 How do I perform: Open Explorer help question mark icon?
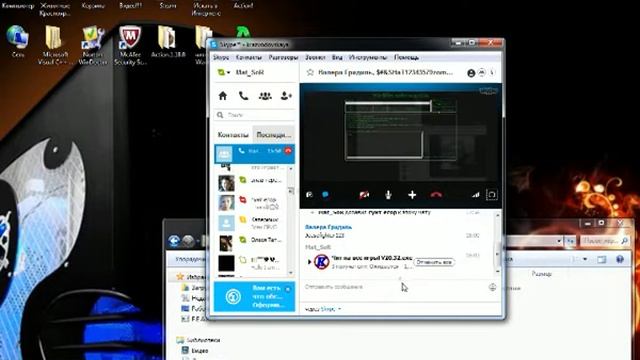click(x=620, y=259)
